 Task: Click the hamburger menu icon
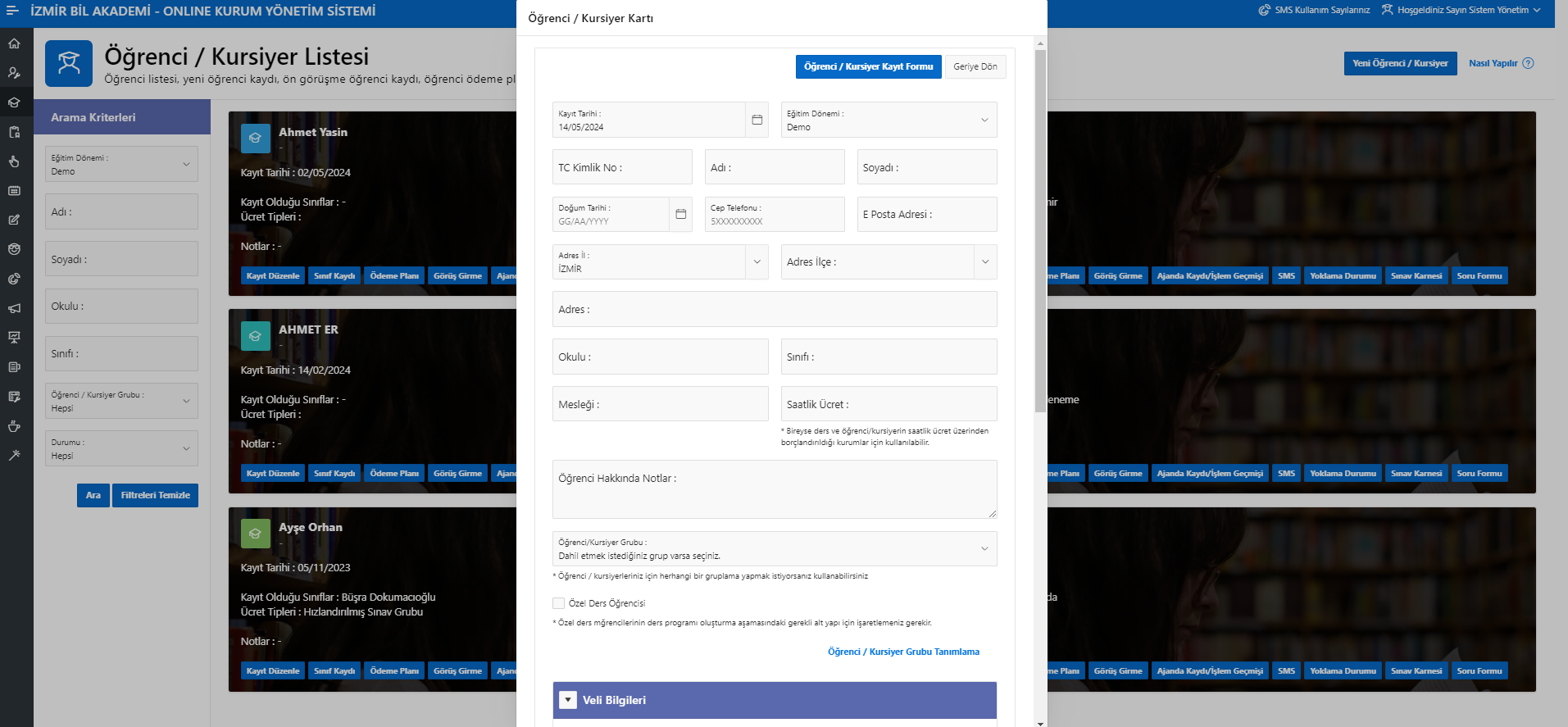tap(12, 11)
